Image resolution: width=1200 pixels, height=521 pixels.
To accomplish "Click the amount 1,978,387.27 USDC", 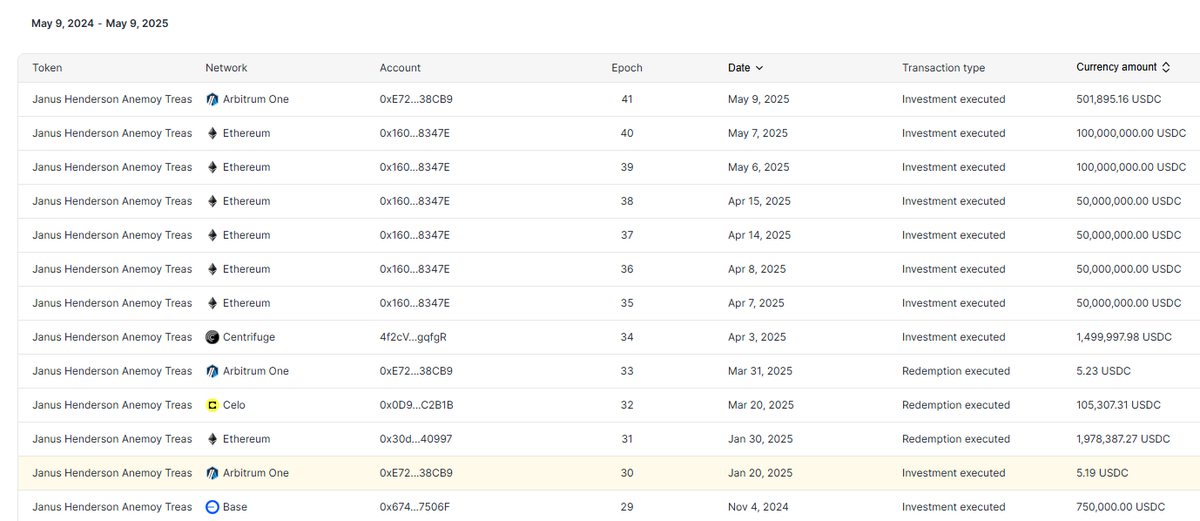I will coord(1123,440).
